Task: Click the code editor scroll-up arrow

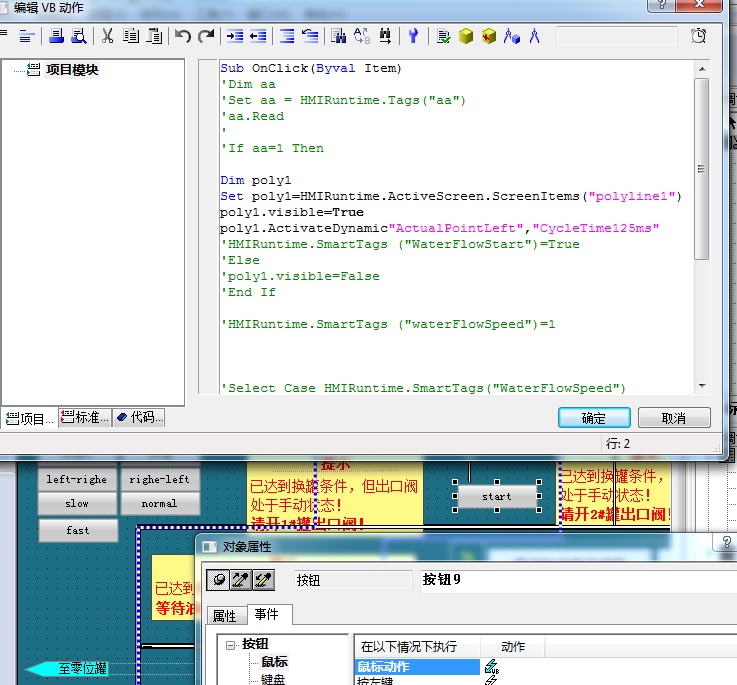Action: pos(702,69)
